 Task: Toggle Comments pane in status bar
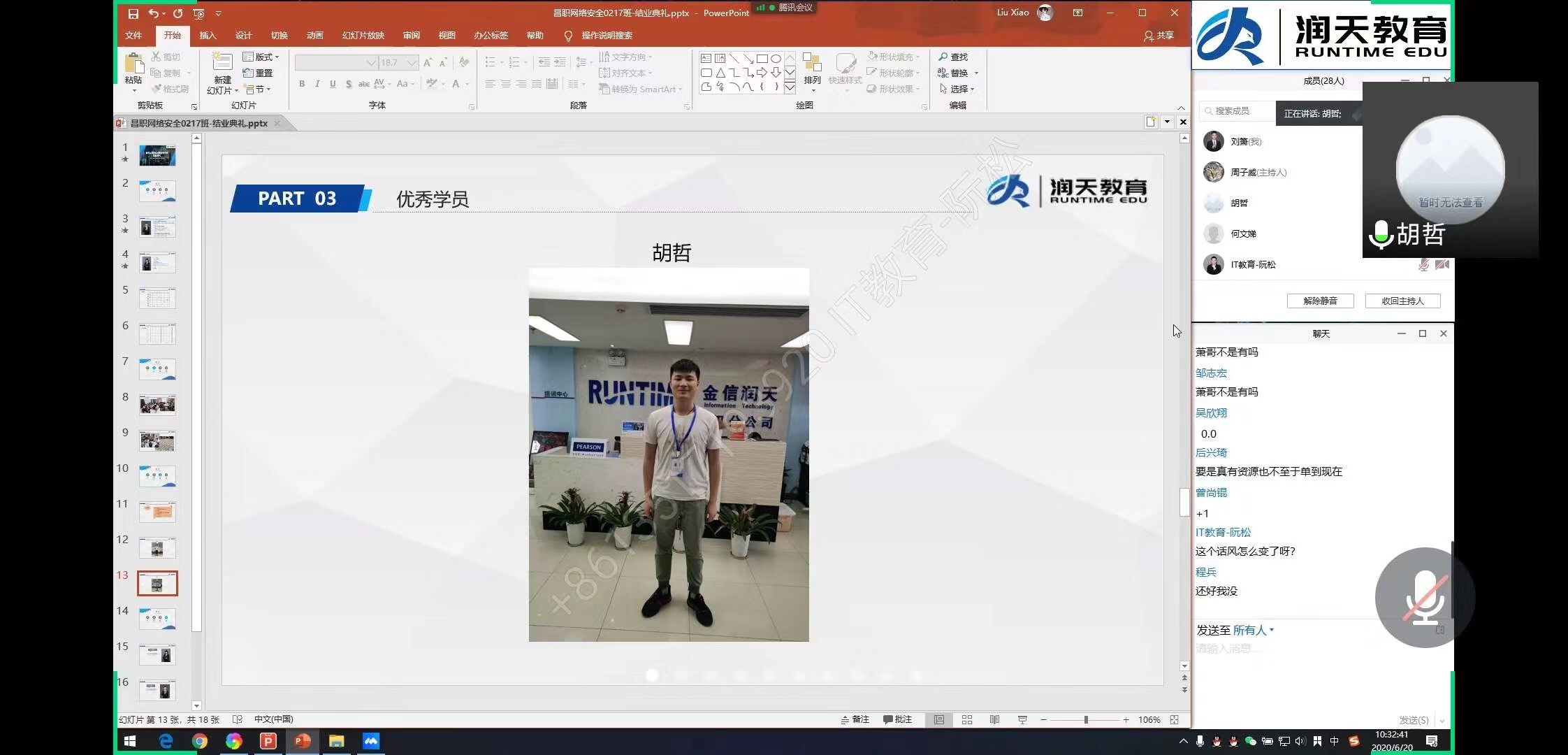coord(897,719)
